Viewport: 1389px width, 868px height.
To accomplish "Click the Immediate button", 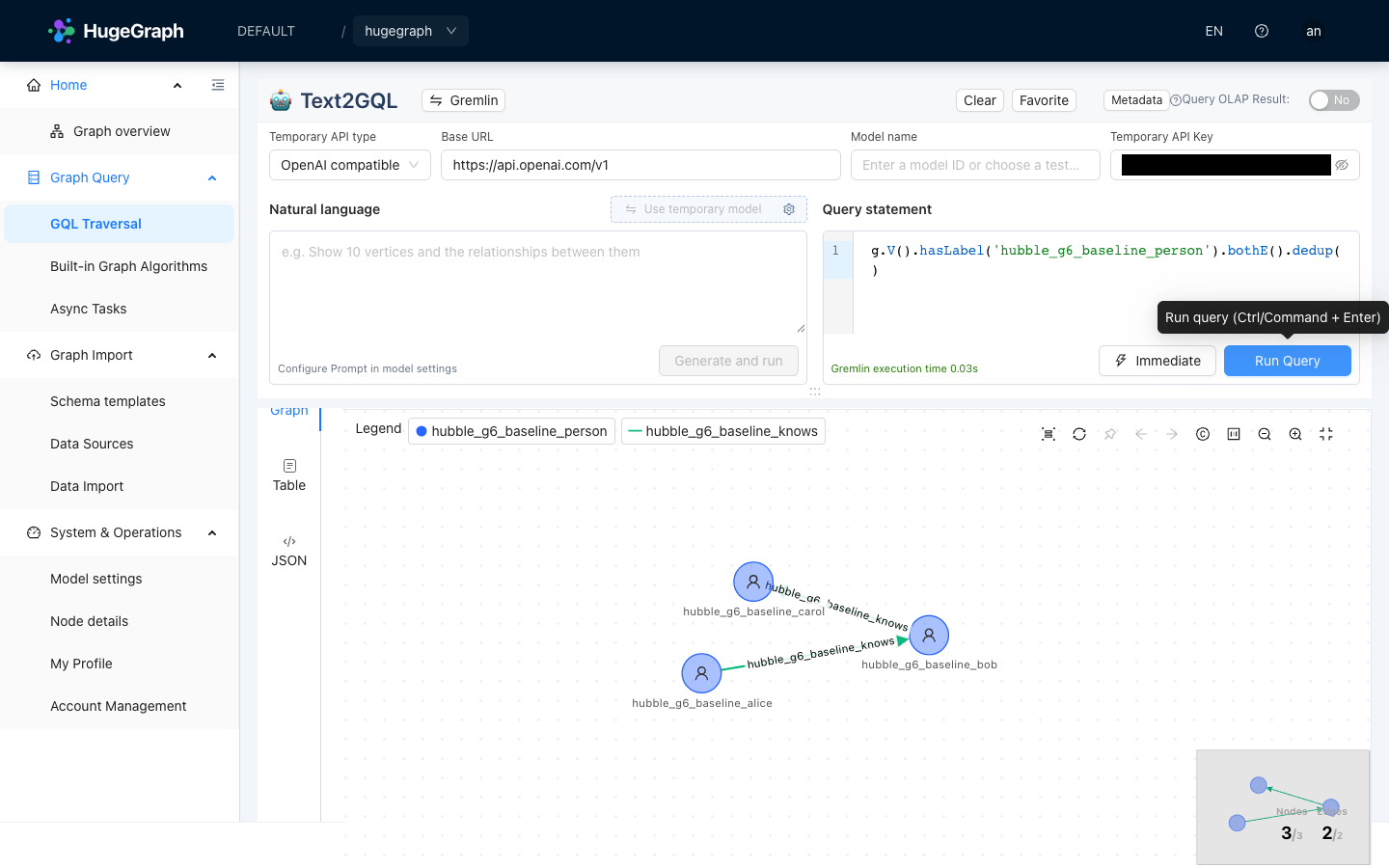I will pyautogui.click(x=1157, y=361).
